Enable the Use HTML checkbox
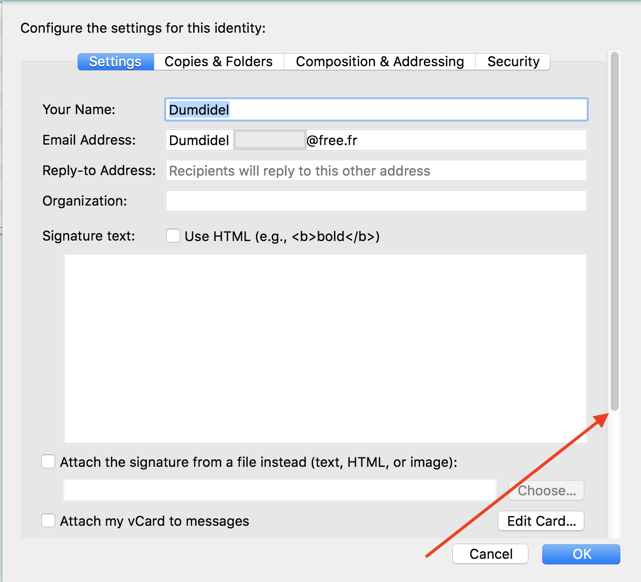 pos(173,237)
